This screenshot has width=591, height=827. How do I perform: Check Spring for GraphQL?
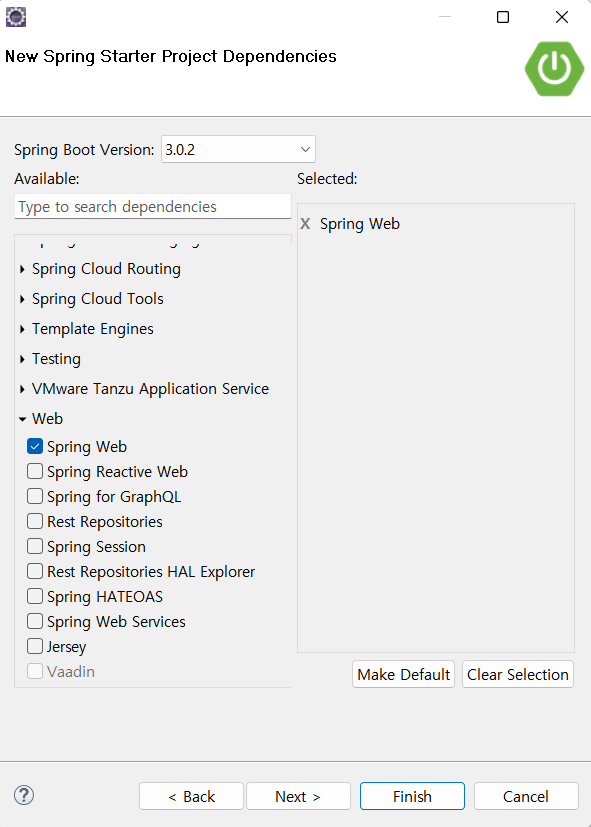tap(35, 496)
